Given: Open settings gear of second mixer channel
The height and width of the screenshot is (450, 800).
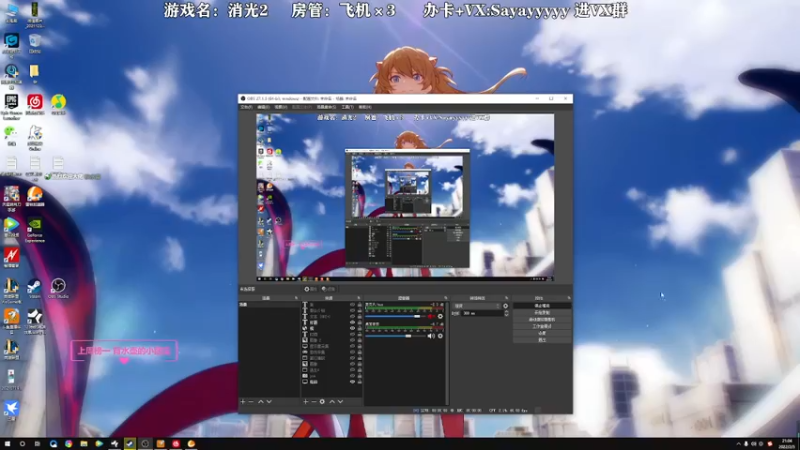Looking at the screenshot, I should 440,336.
